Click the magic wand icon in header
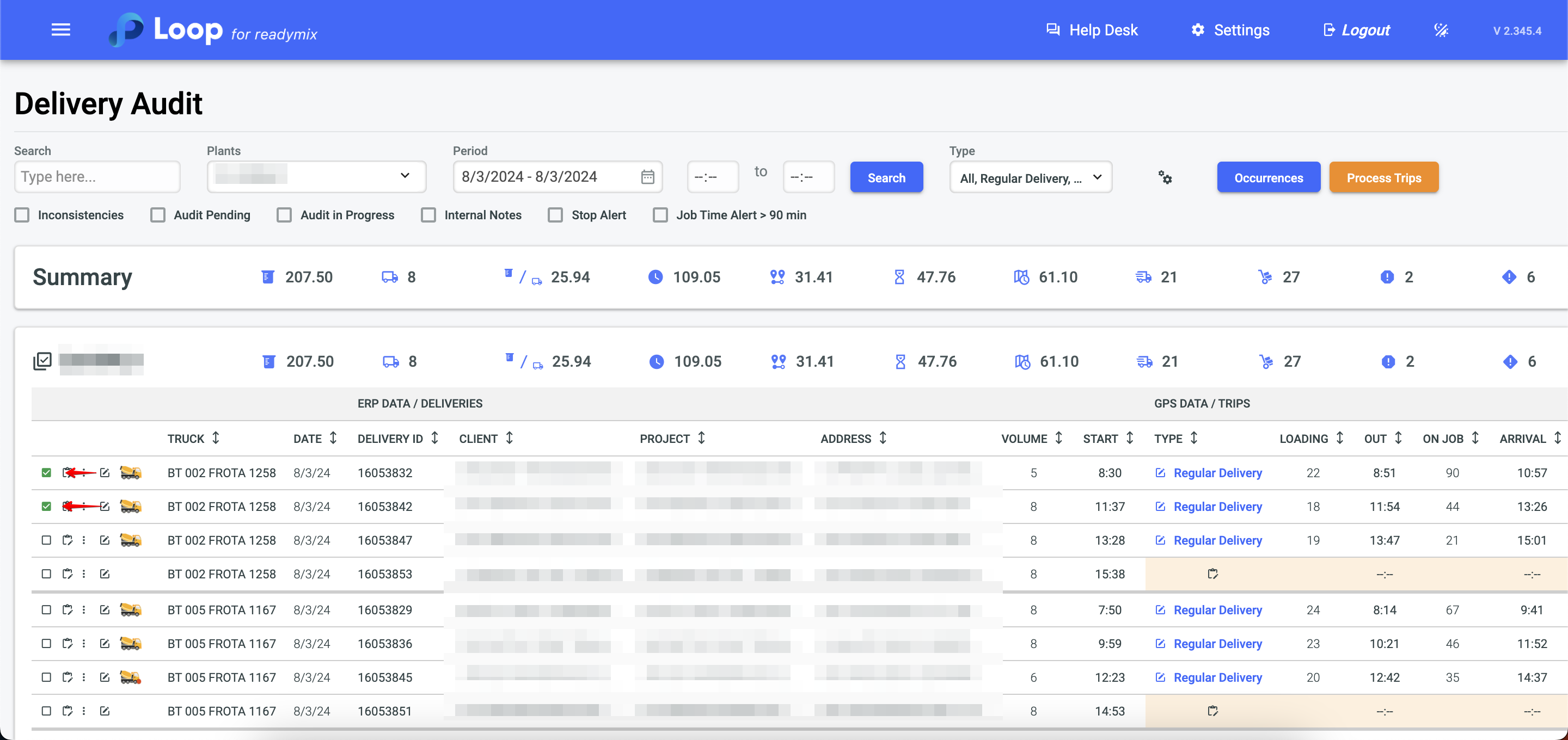1568x740 pixels. pyautogui.click(x=1441, y=30)
